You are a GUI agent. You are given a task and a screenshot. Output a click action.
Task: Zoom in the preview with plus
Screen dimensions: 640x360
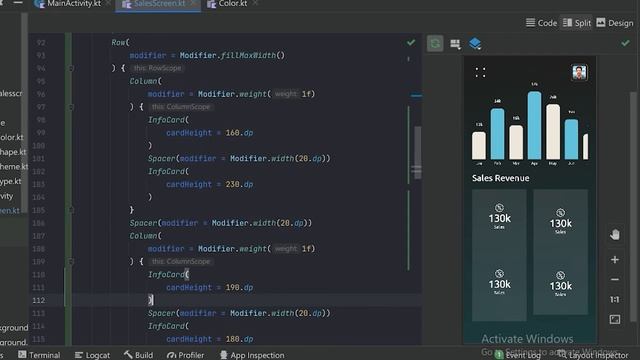(x=615, y=260)
